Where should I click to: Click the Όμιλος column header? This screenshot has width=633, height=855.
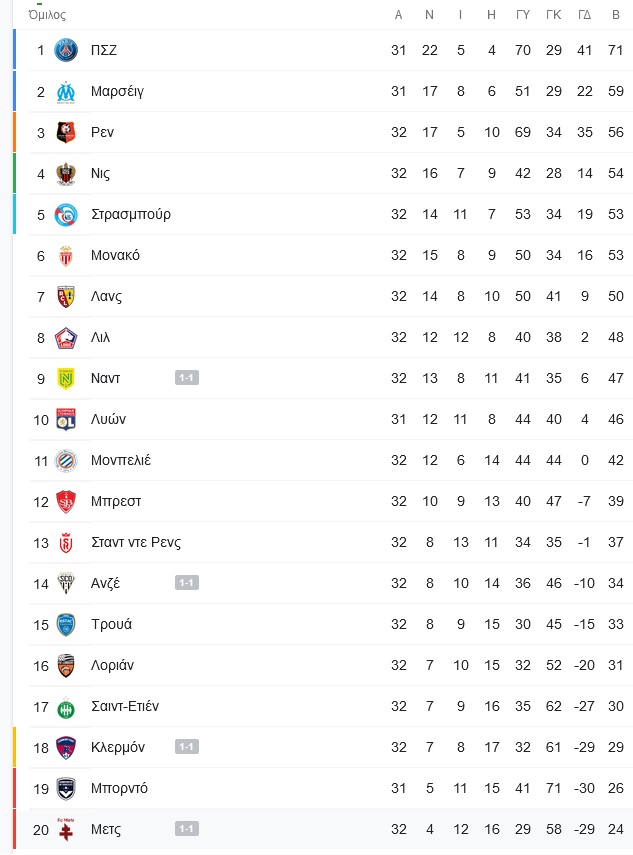pyautogui.click(x=47, y=15)
